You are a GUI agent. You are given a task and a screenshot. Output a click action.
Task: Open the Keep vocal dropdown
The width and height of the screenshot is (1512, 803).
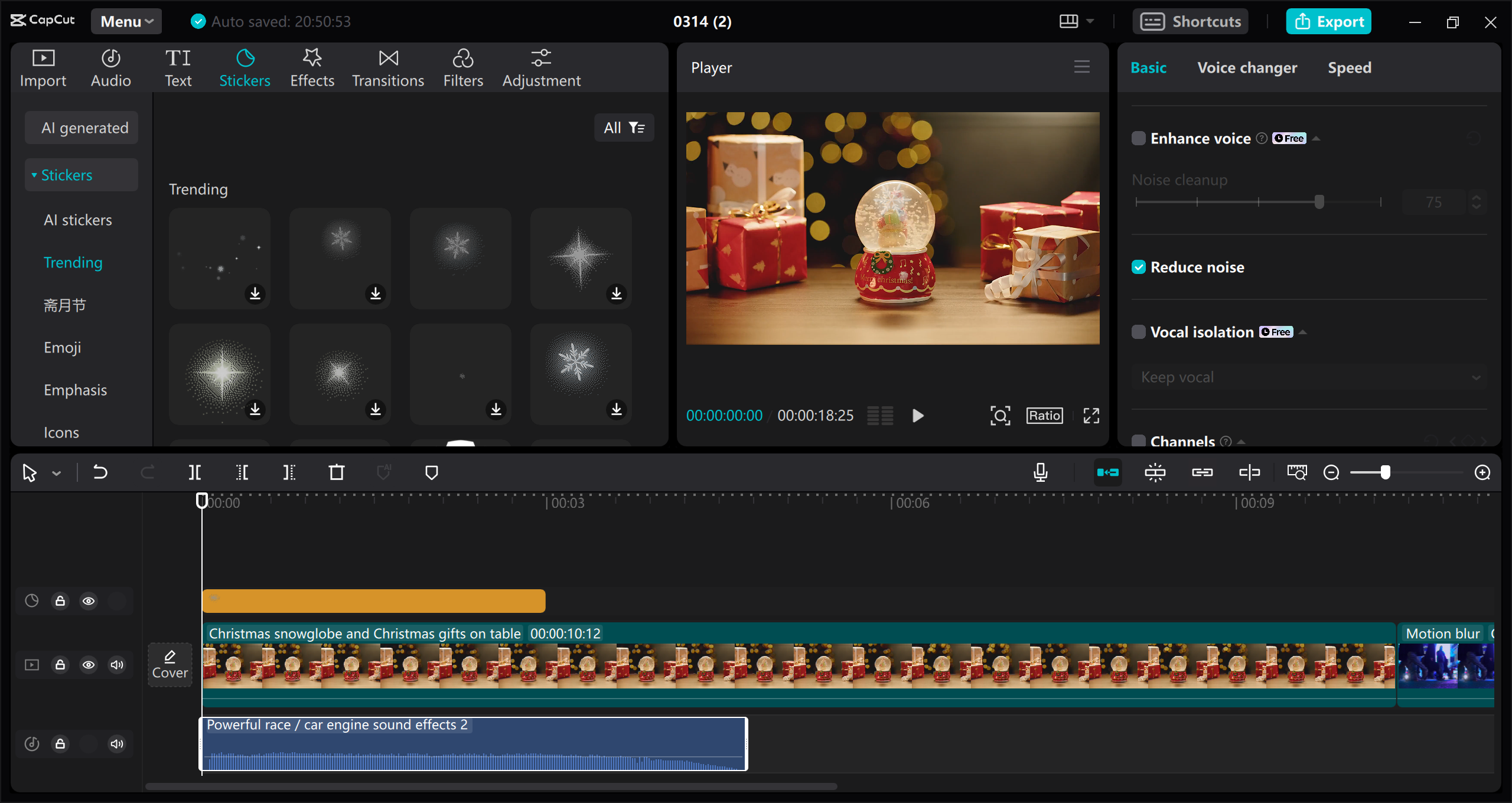tap(1306, 377)
